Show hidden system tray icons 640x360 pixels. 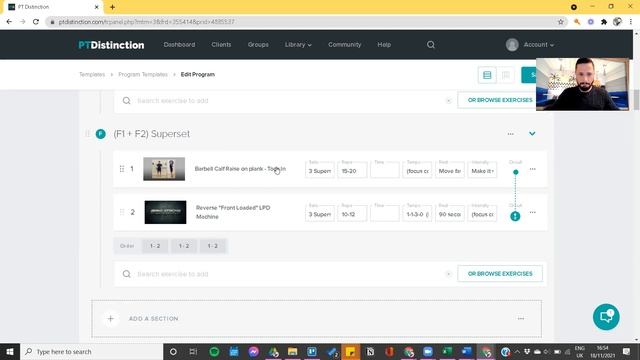tap(517, 351)
